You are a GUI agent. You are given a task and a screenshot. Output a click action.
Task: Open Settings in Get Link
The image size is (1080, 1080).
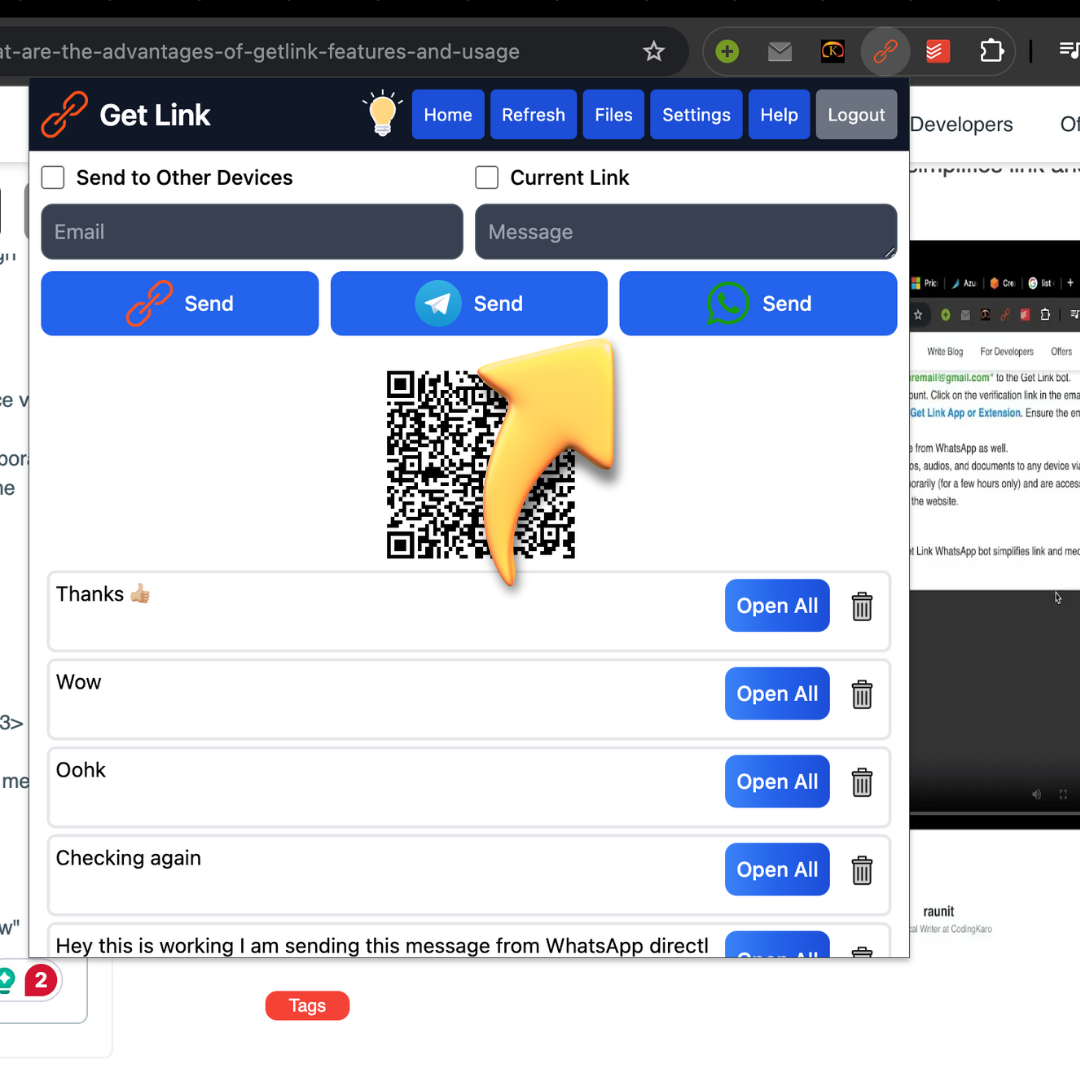click(696, 114)
